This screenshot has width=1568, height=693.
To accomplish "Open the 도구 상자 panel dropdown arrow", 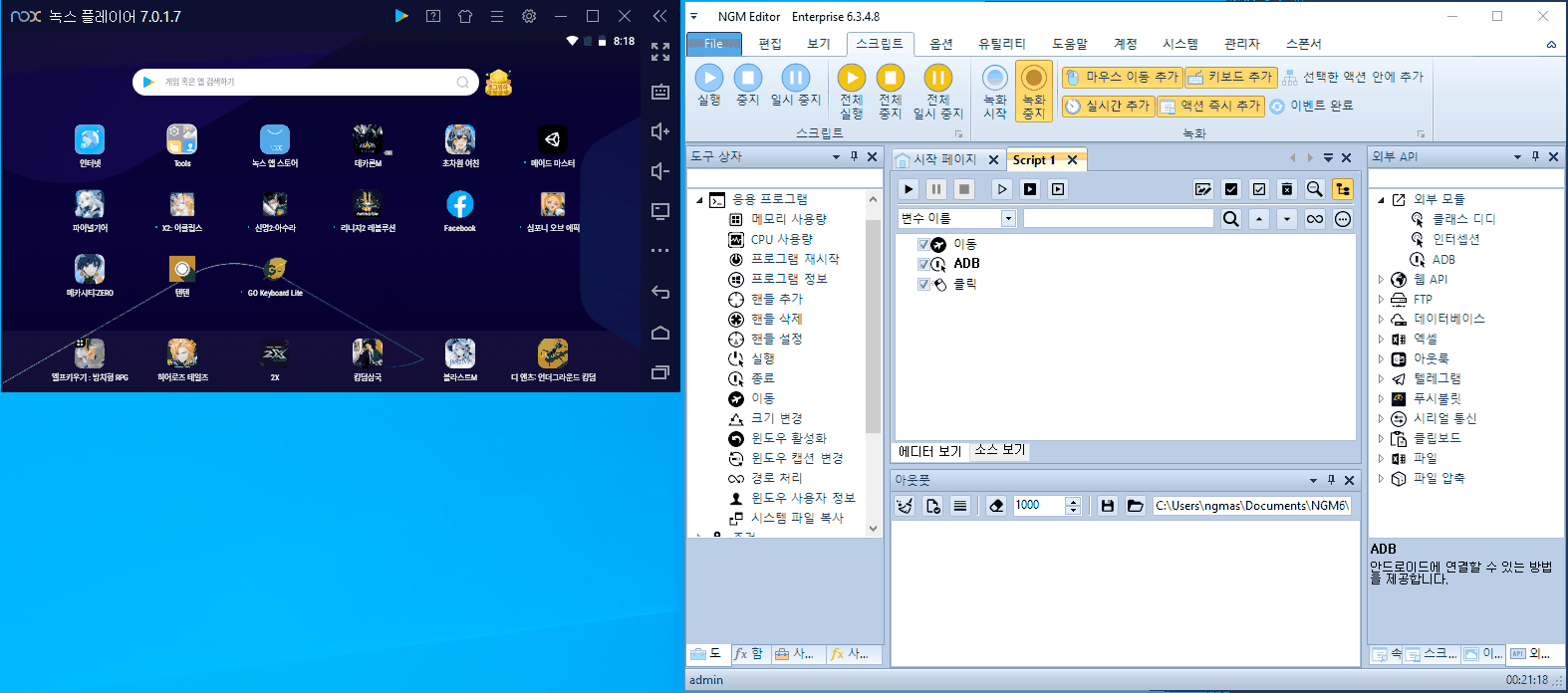I will click(836, 157).
